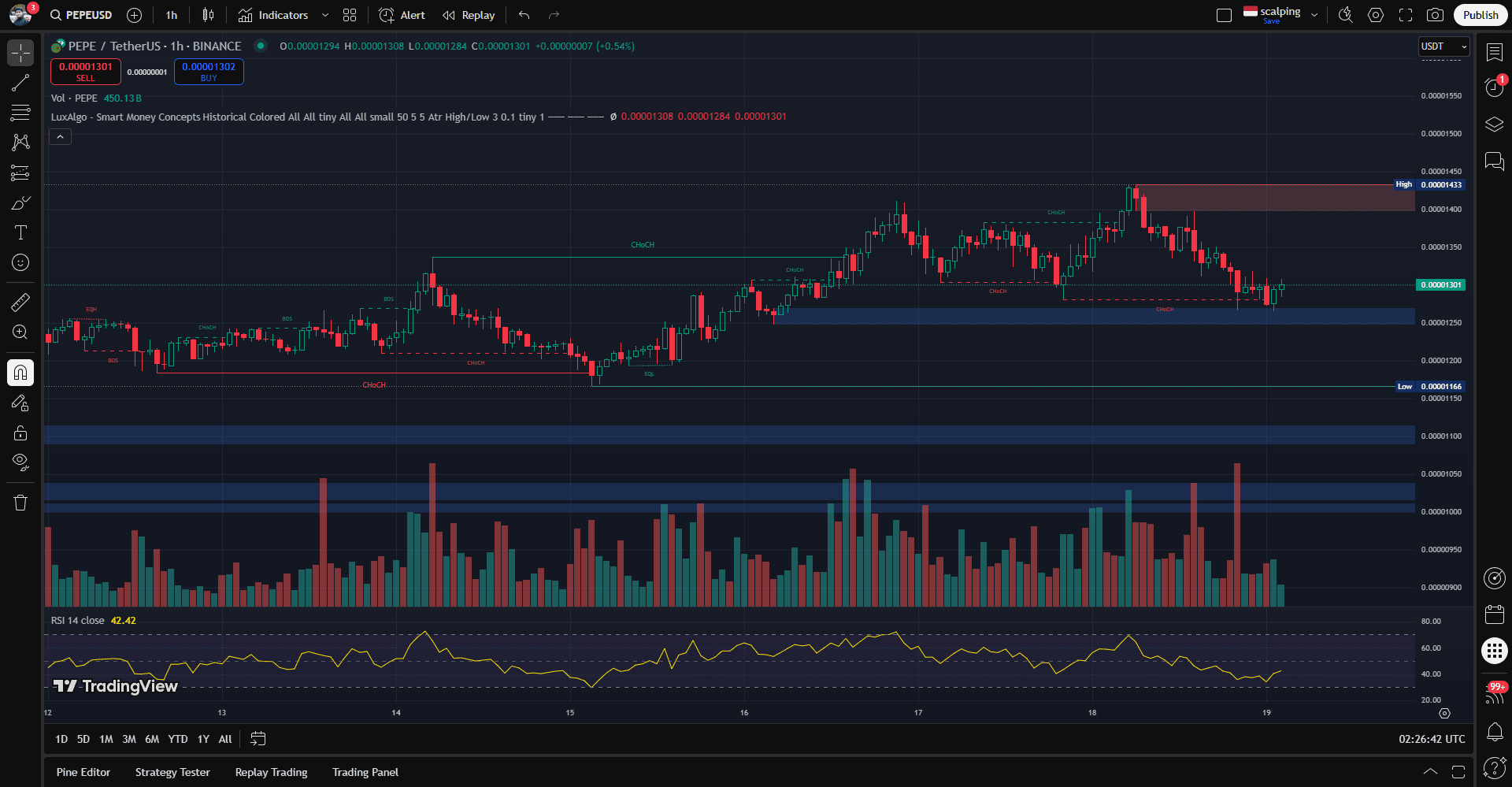This screenshot has height=787, width=1512.
Task: Open indicator templates grid icon
Action: pos(350,15)
